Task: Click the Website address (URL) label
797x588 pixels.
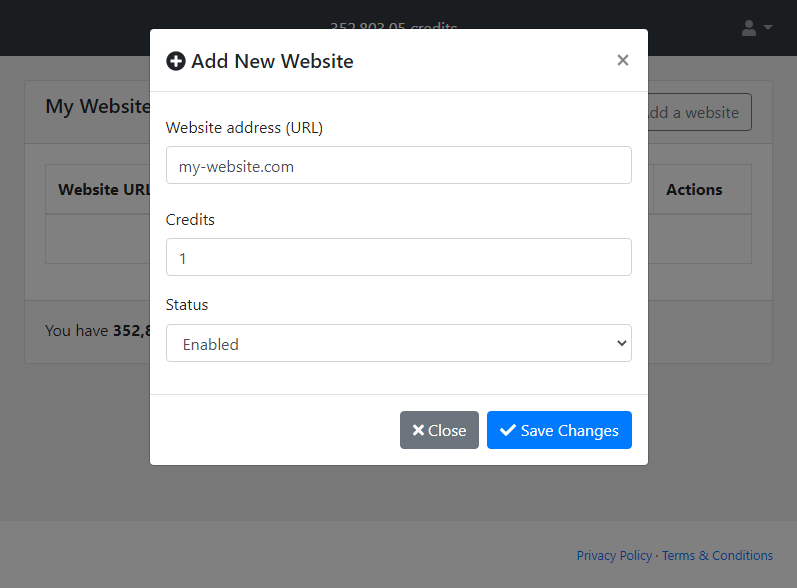Action: pyautogui.click(x=244, y=127)
